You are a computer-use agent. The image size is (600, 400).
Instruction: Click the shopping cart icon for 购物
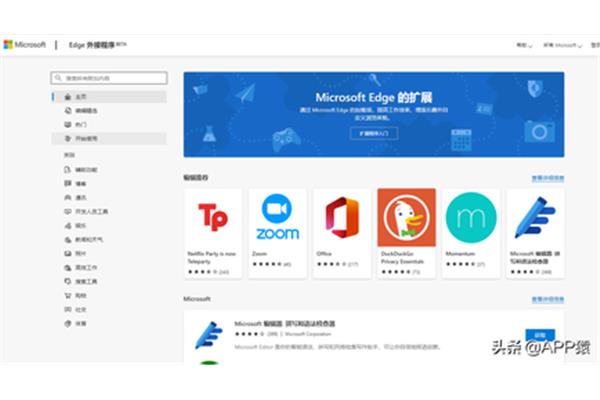[x=68, y=296]
